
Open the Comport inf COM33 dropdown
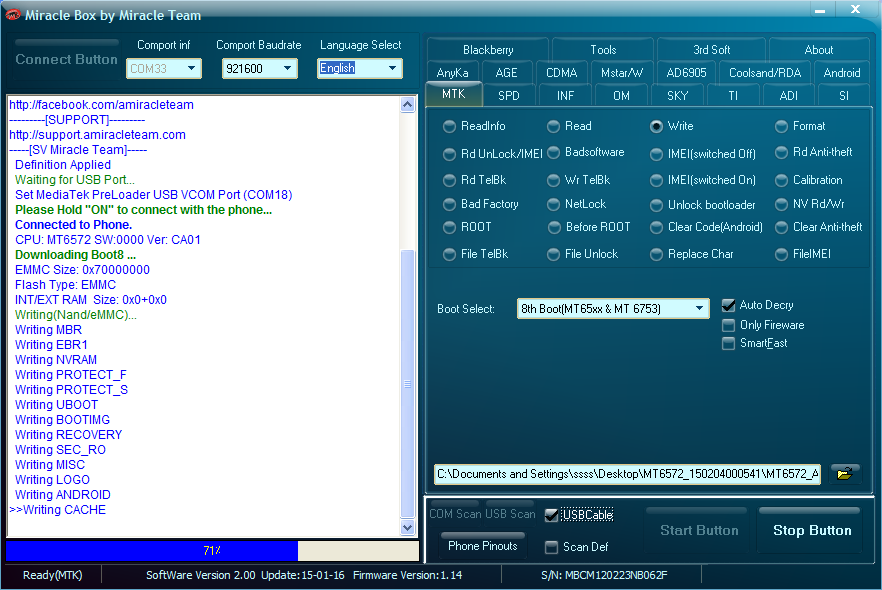pos(191,69)
